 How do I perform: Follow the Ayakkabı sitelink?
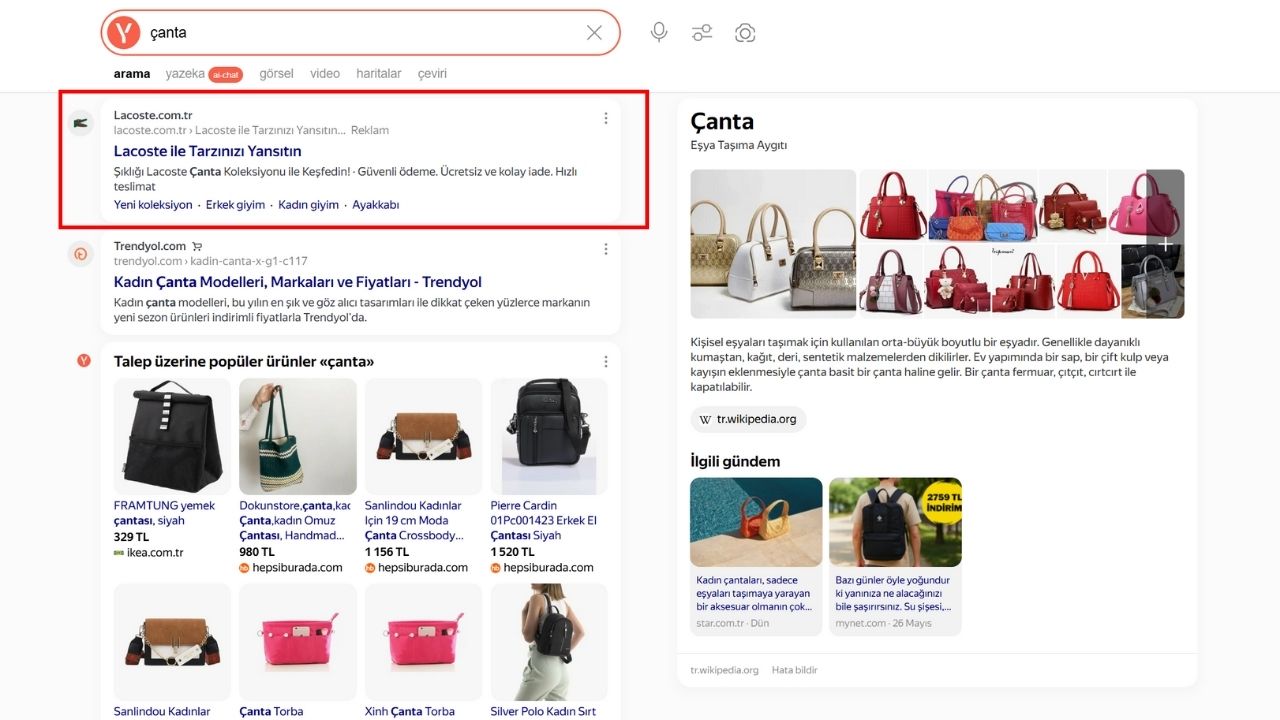376,205
